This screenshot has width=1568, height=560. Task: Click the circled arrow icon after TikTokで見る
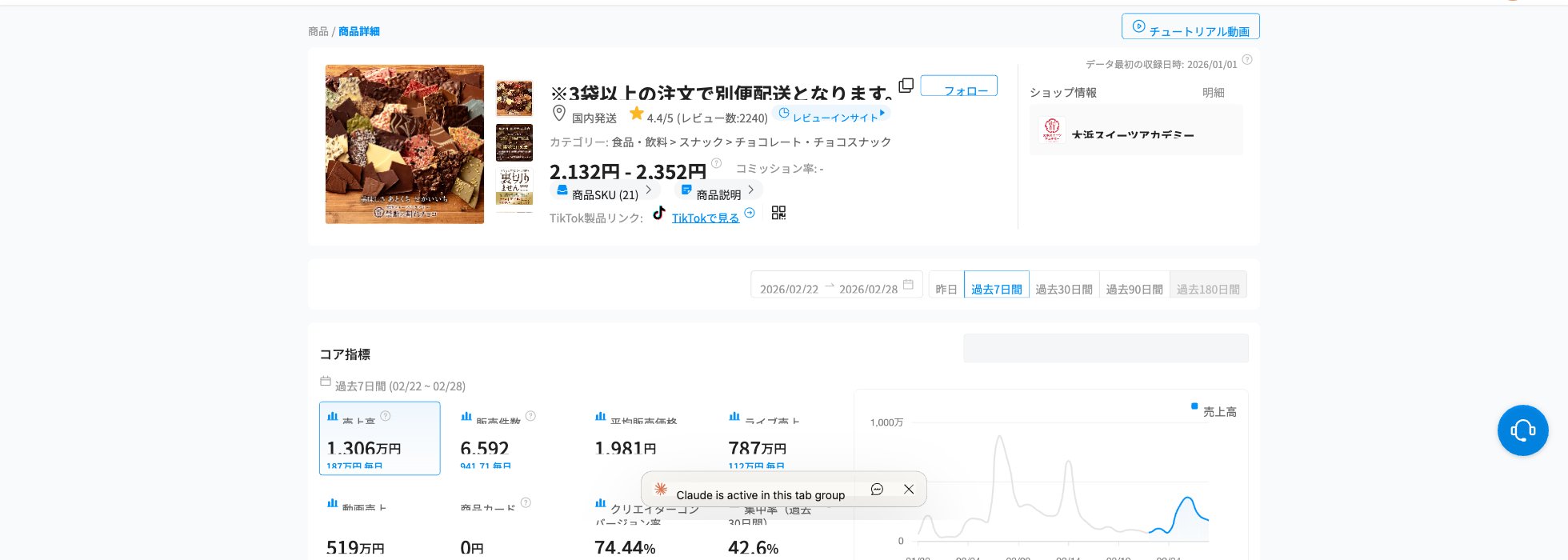coord(750,213)
